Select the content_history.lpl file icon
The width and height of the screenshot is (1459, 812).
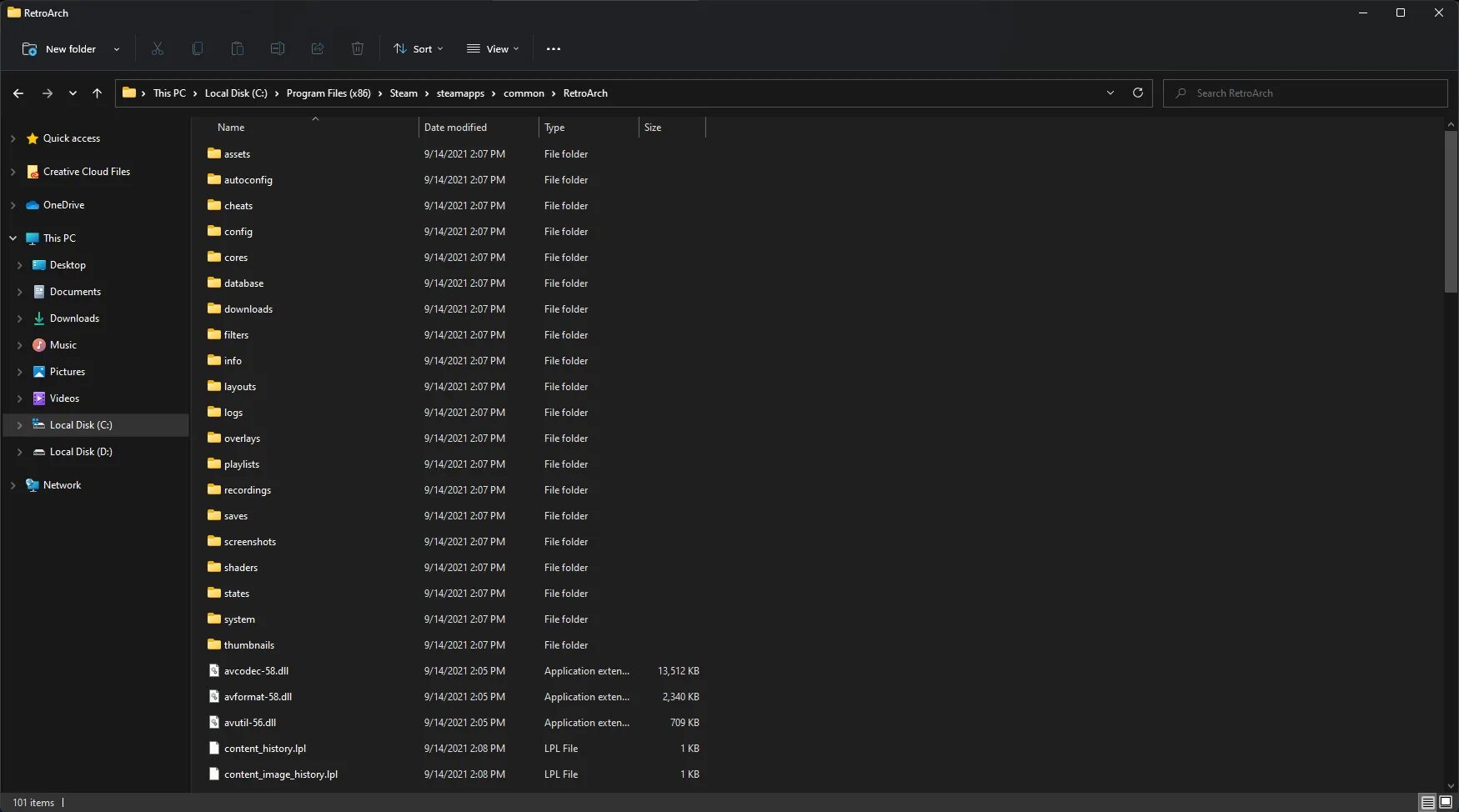(214, 748)
